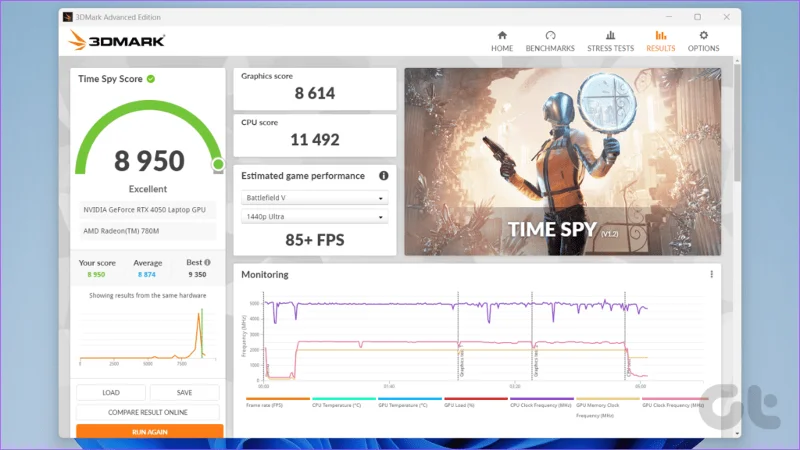Close the 3DMark window

(x=727, y=17)
